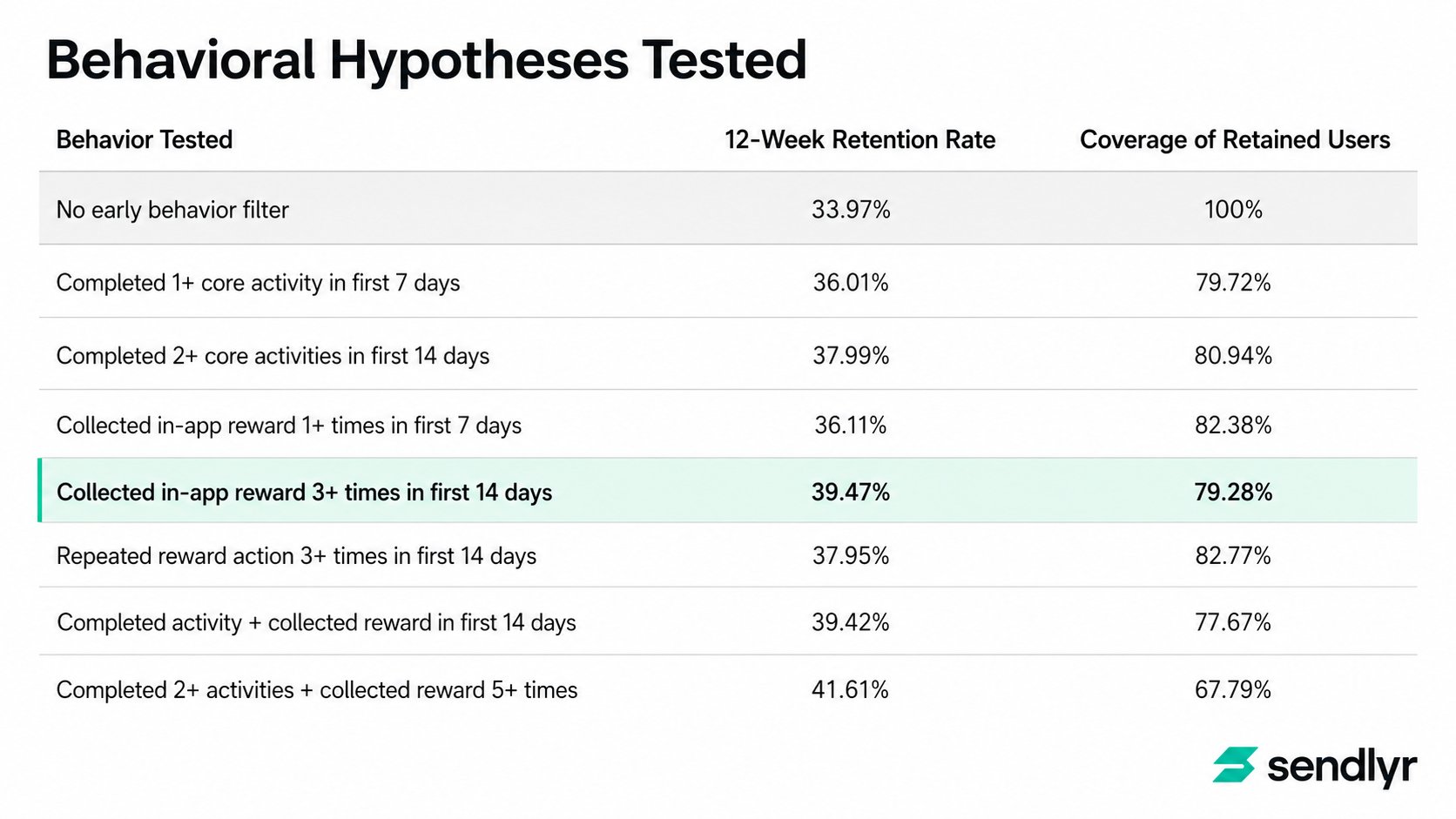Select highlighted 'Collected in-app reward 3+ times' label

(x=304, y=493)
